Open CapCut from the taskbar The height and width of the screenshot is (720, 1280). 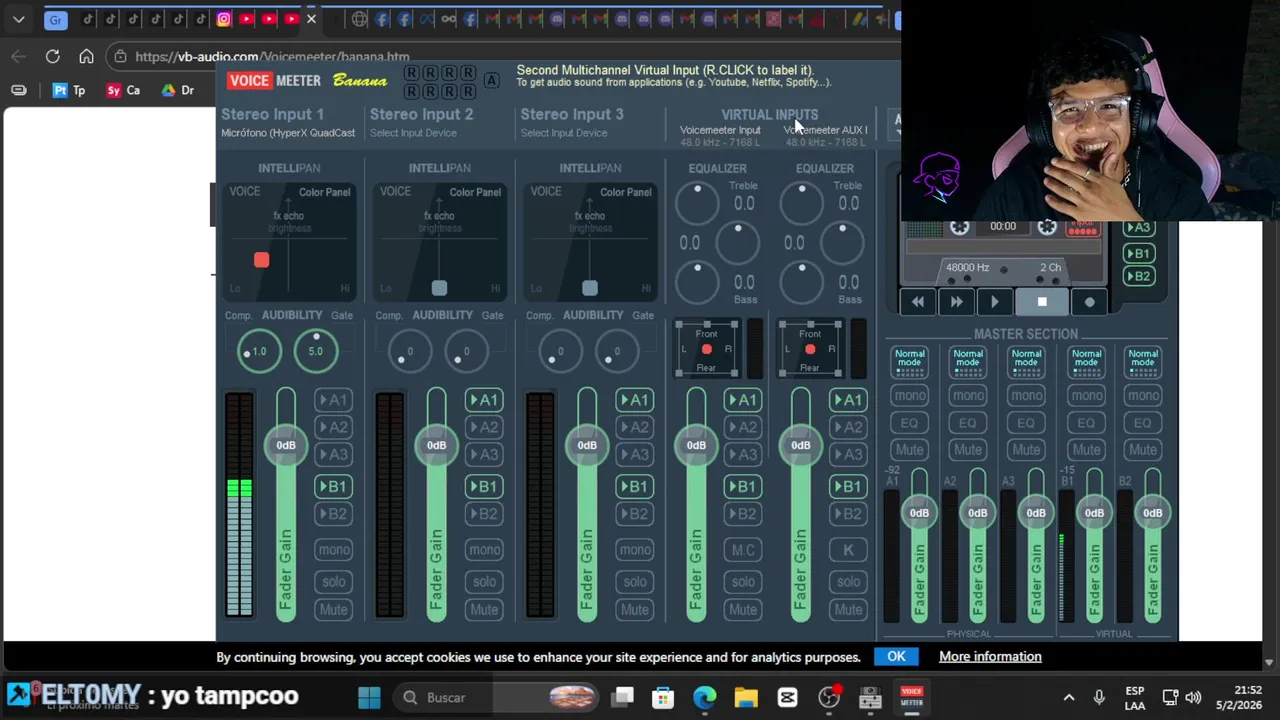pos(787,697)
